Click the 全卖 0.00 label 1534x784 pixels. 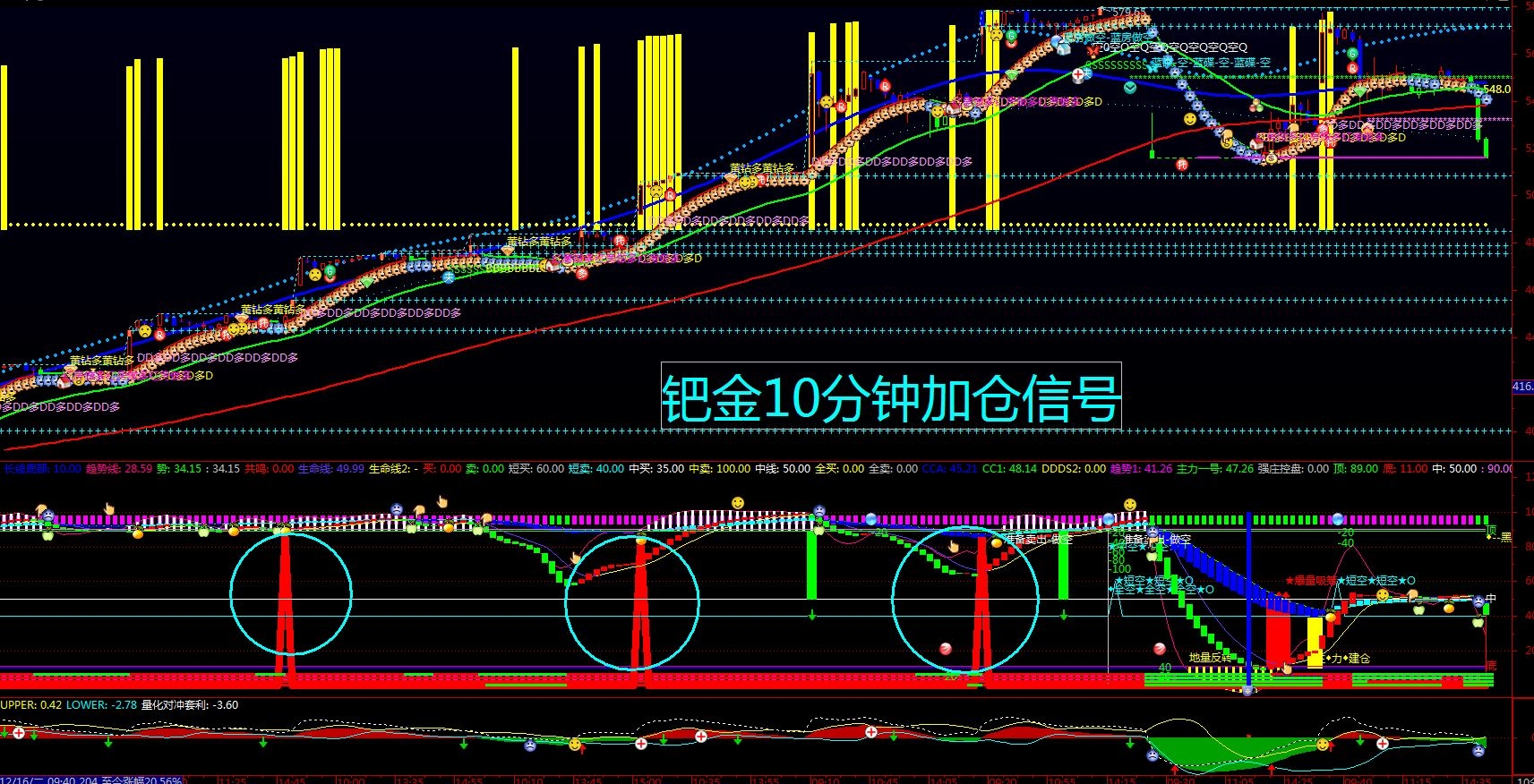893,468
